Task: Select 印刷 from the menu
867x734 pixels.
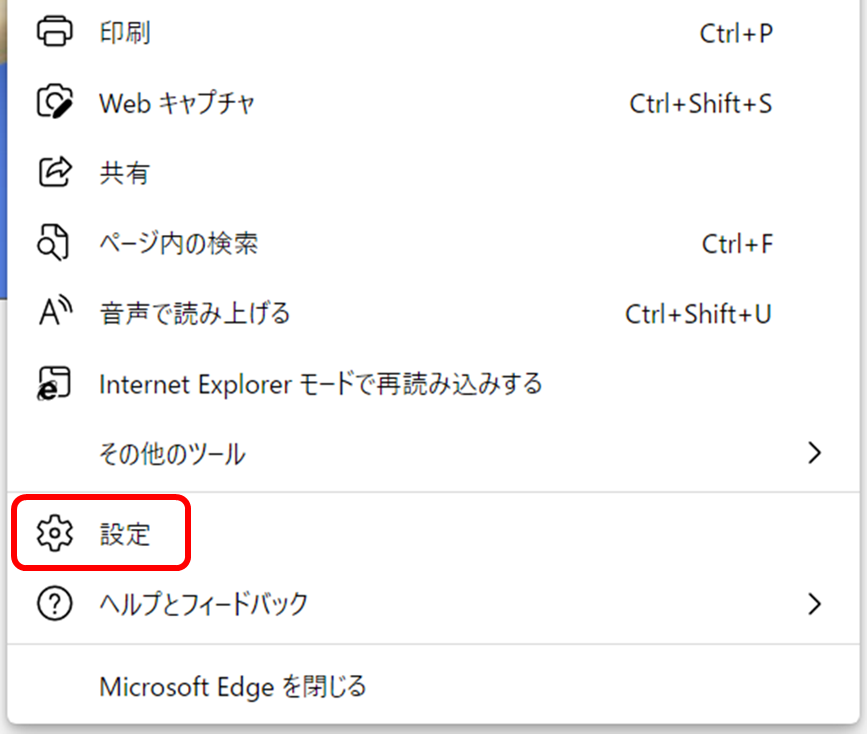Action: 433,32
